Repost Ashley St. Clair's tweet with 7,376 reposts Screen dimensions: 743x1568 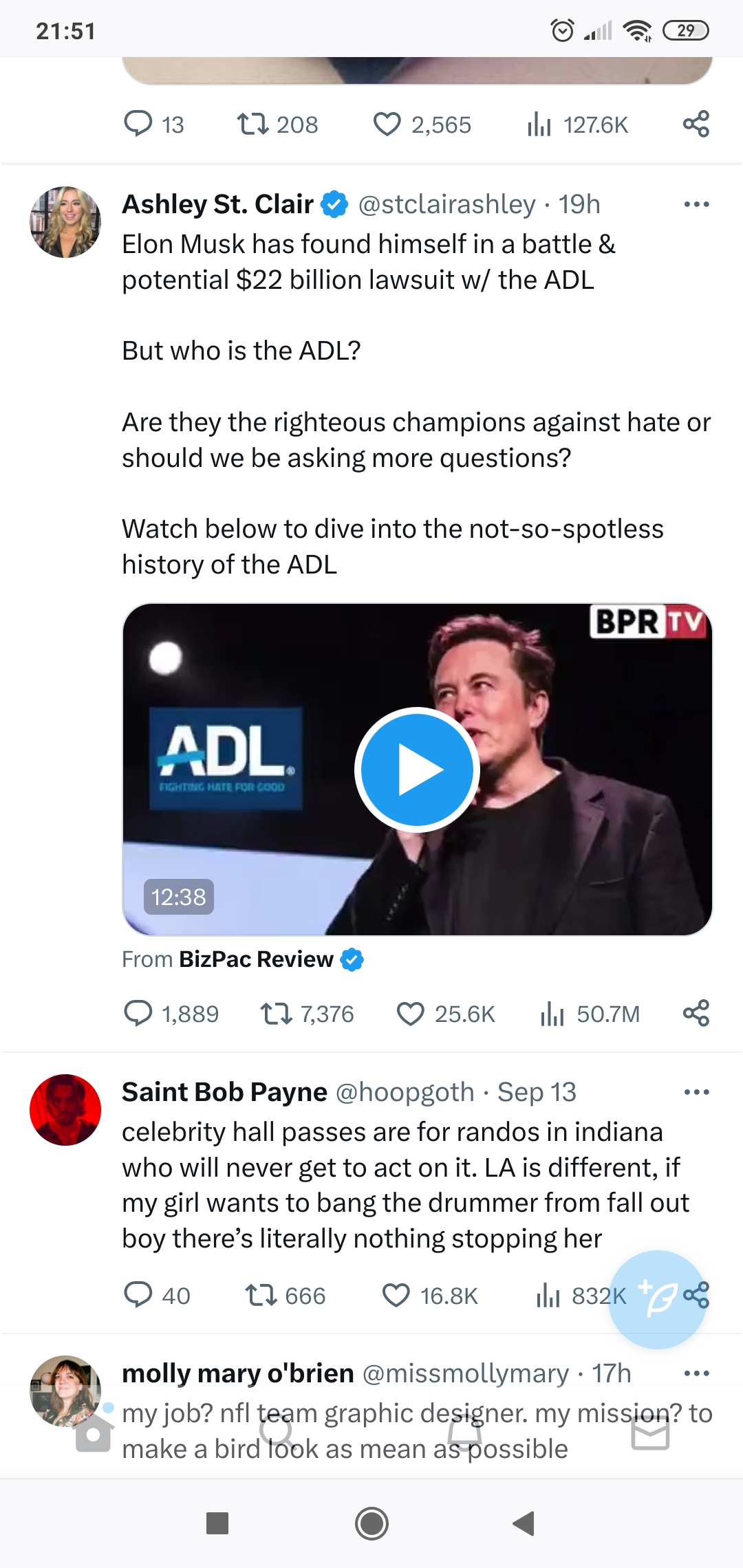coord(277,1014)
